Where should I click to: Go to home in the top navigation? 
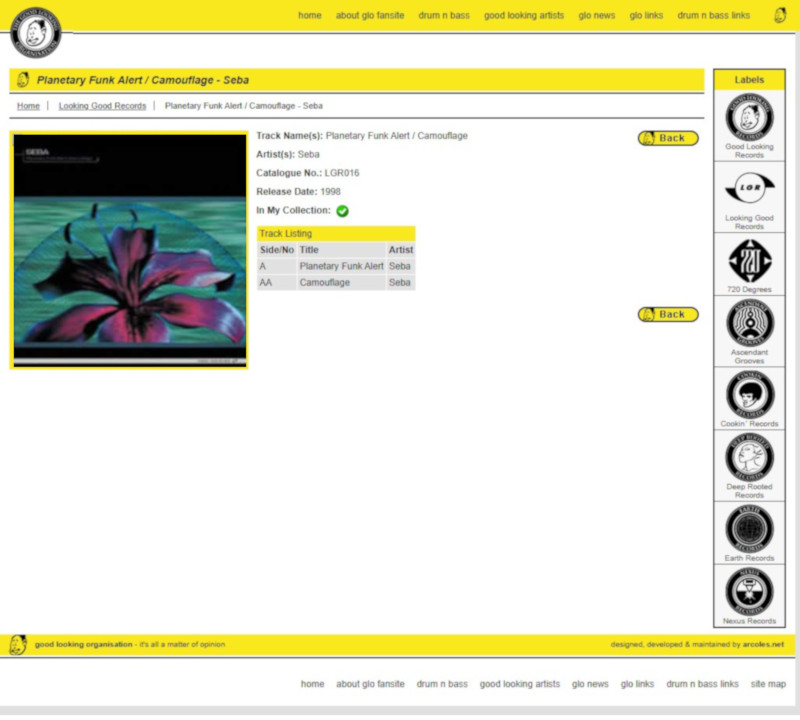coord(310,15)
